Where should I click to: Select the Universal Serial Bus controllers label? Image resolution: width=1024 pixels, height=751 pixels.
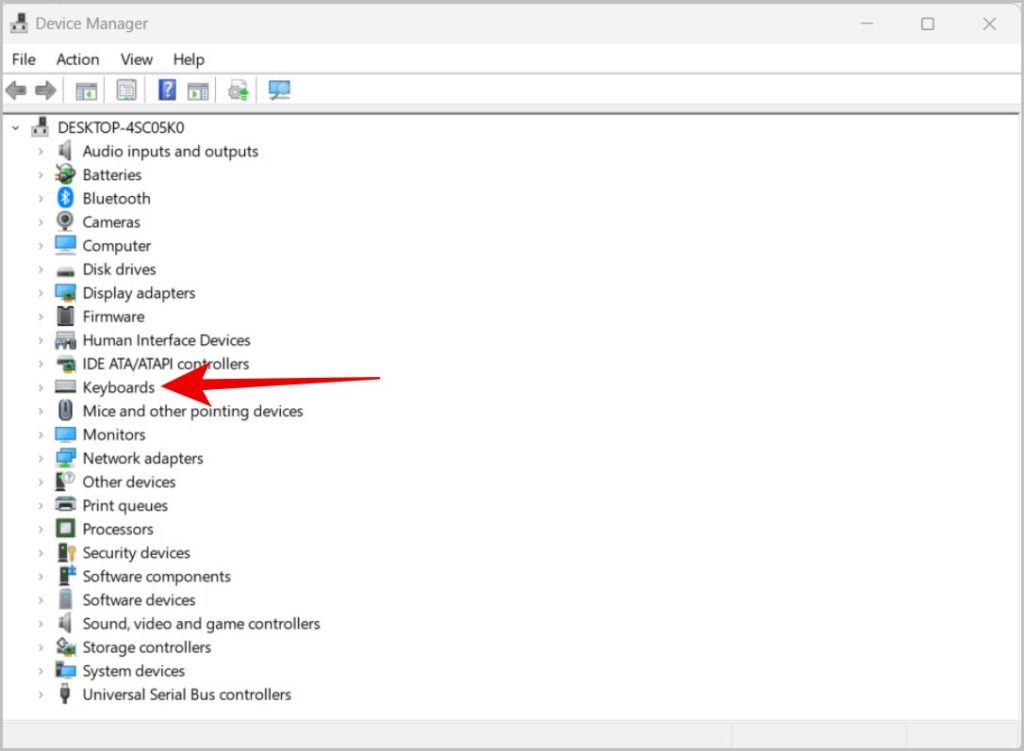point(187,694)
